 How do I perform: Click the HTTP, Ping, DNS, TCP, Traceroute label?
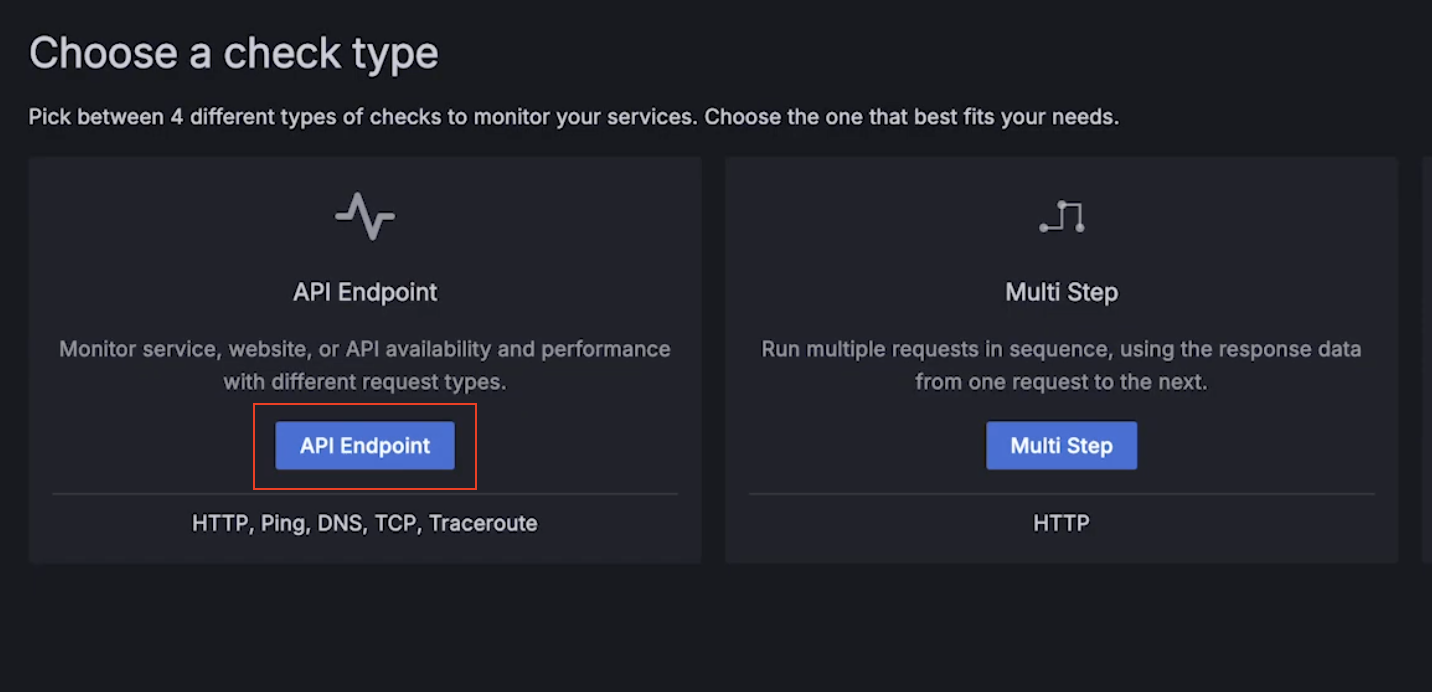tap(364, 523)
